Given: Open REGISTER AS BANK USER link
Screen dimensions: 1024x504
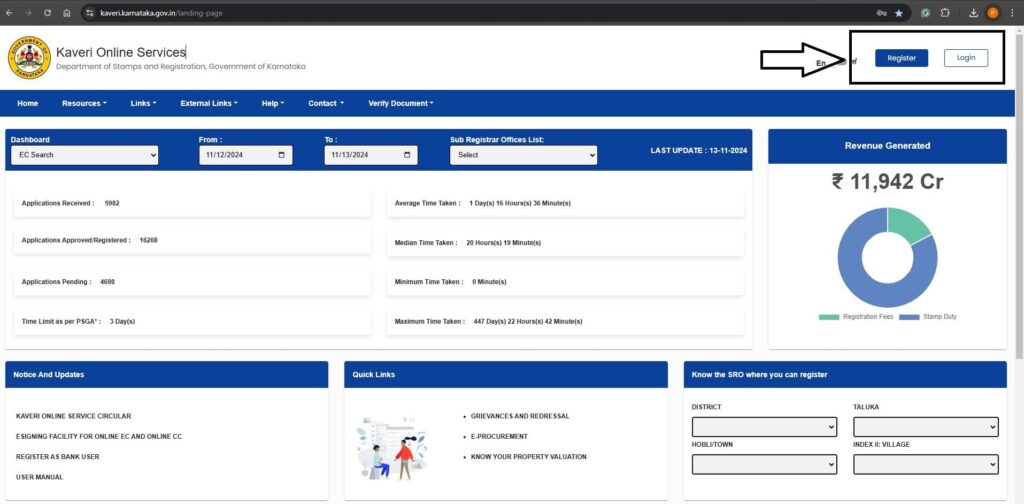Looking at the screenshot, I should pos(57,457).
